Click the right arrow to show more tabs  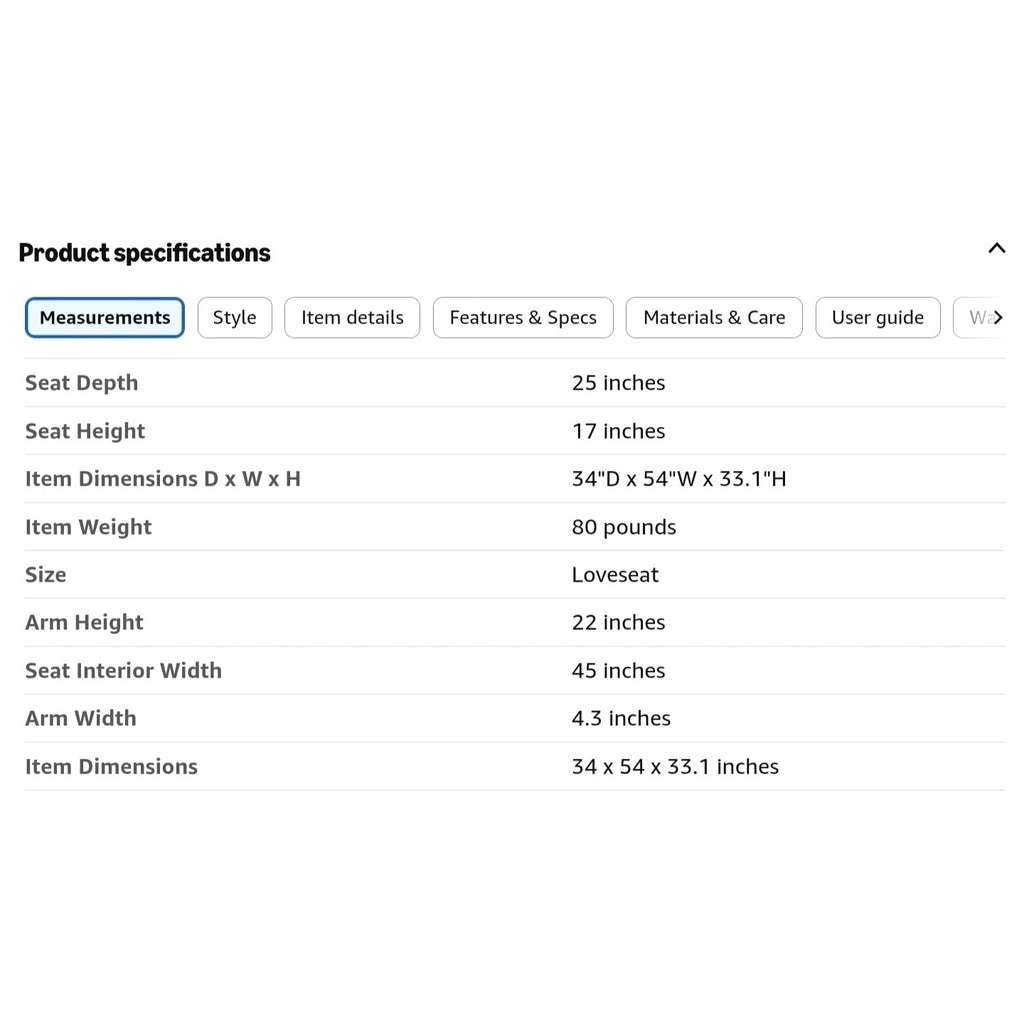tap(998, 317)
